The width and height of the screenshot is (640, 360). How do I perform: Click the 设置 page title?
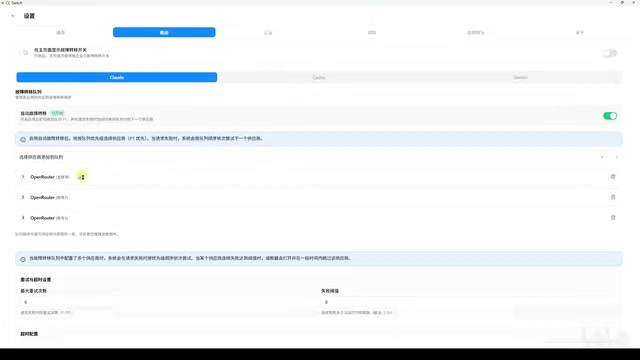29,16
